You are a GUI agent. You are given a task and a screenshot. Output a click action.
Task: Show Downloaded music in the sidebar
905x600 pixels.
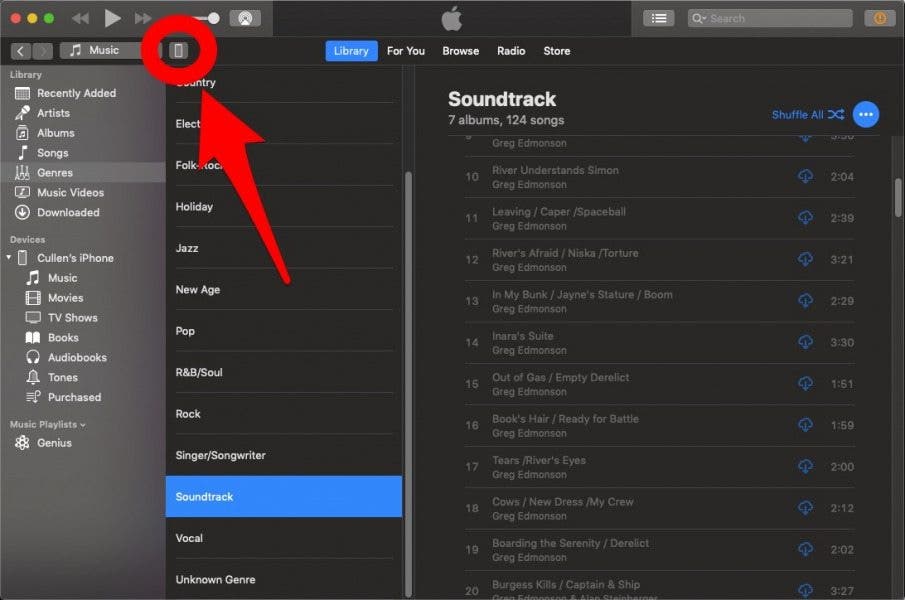click(x=83, y=212)
